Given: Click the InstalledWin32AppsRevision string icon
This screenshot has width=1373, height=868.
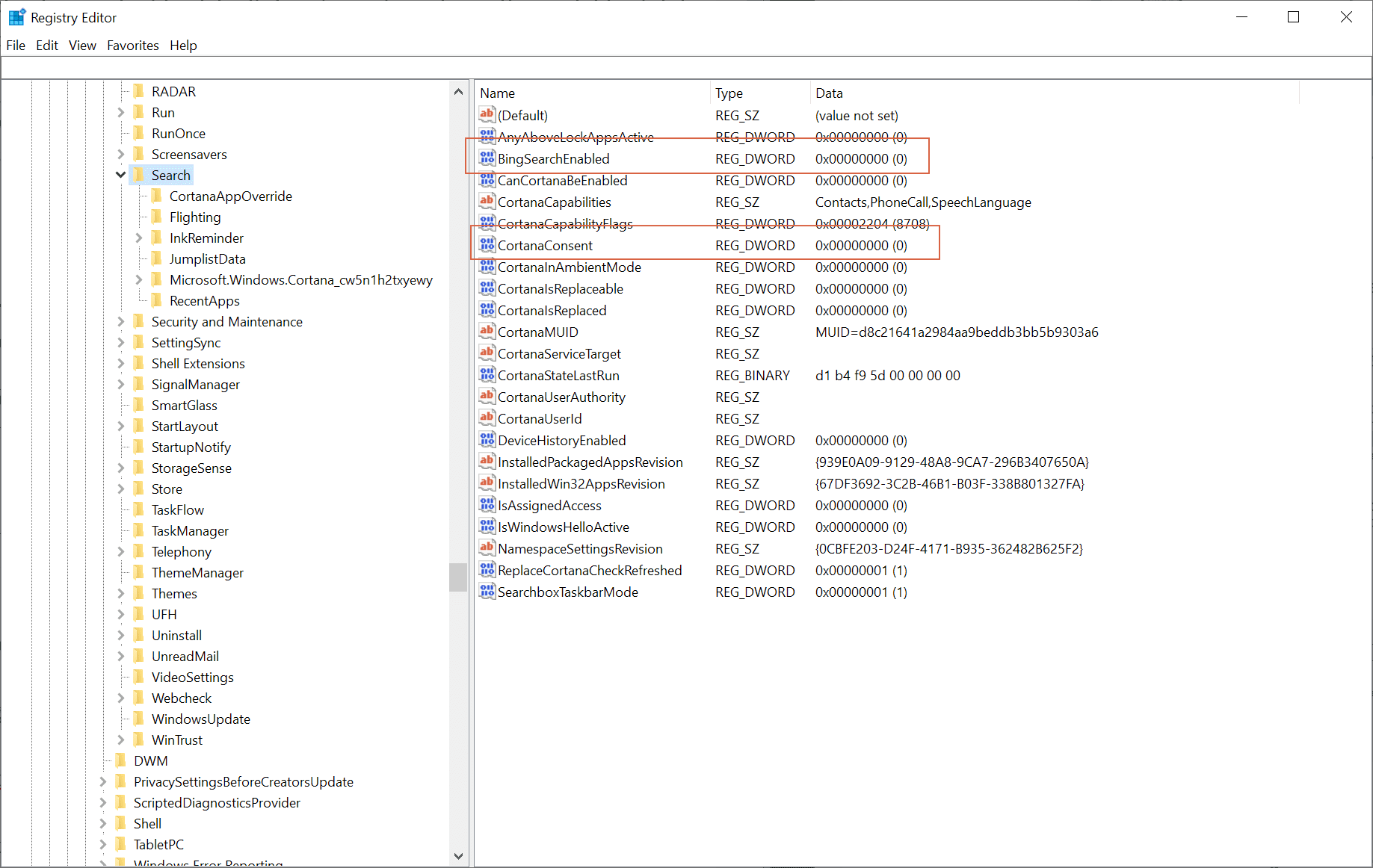Looking at the screenshot, I should point(487,483).
